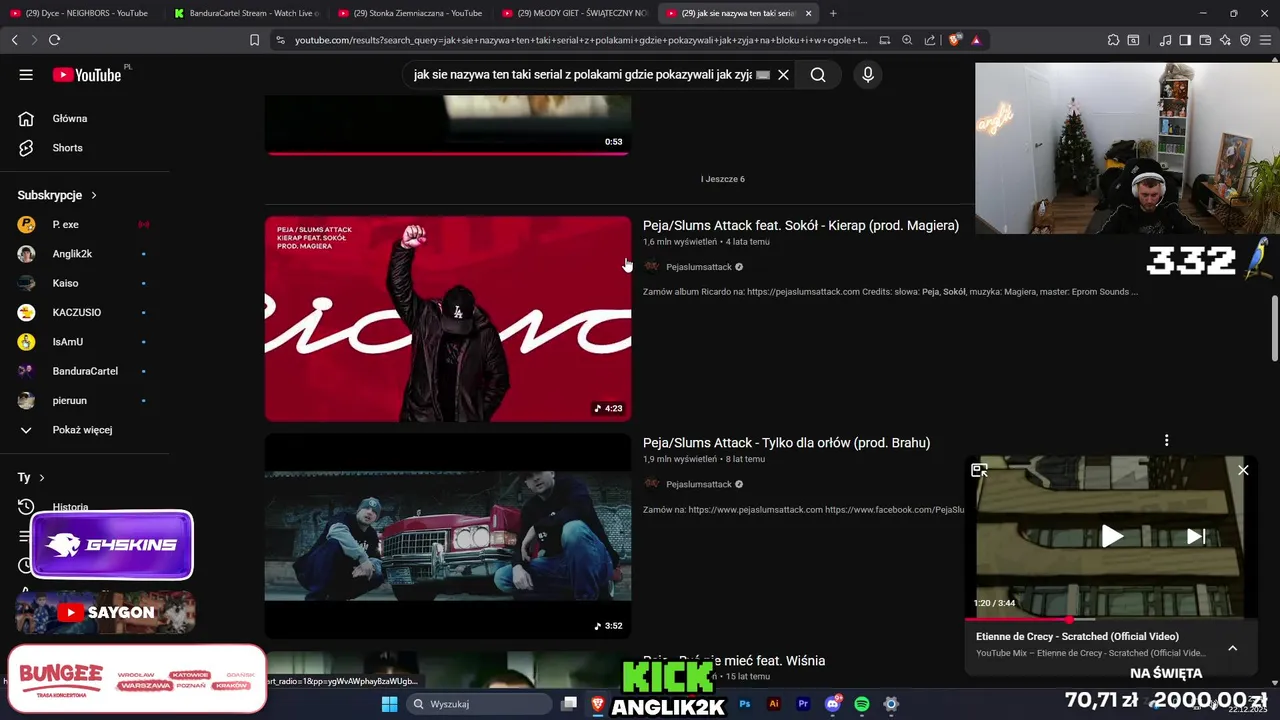Open the Kierap video thumbnail
The height and width of the screenshot is (720, 1280).
[x=448, y=319]
